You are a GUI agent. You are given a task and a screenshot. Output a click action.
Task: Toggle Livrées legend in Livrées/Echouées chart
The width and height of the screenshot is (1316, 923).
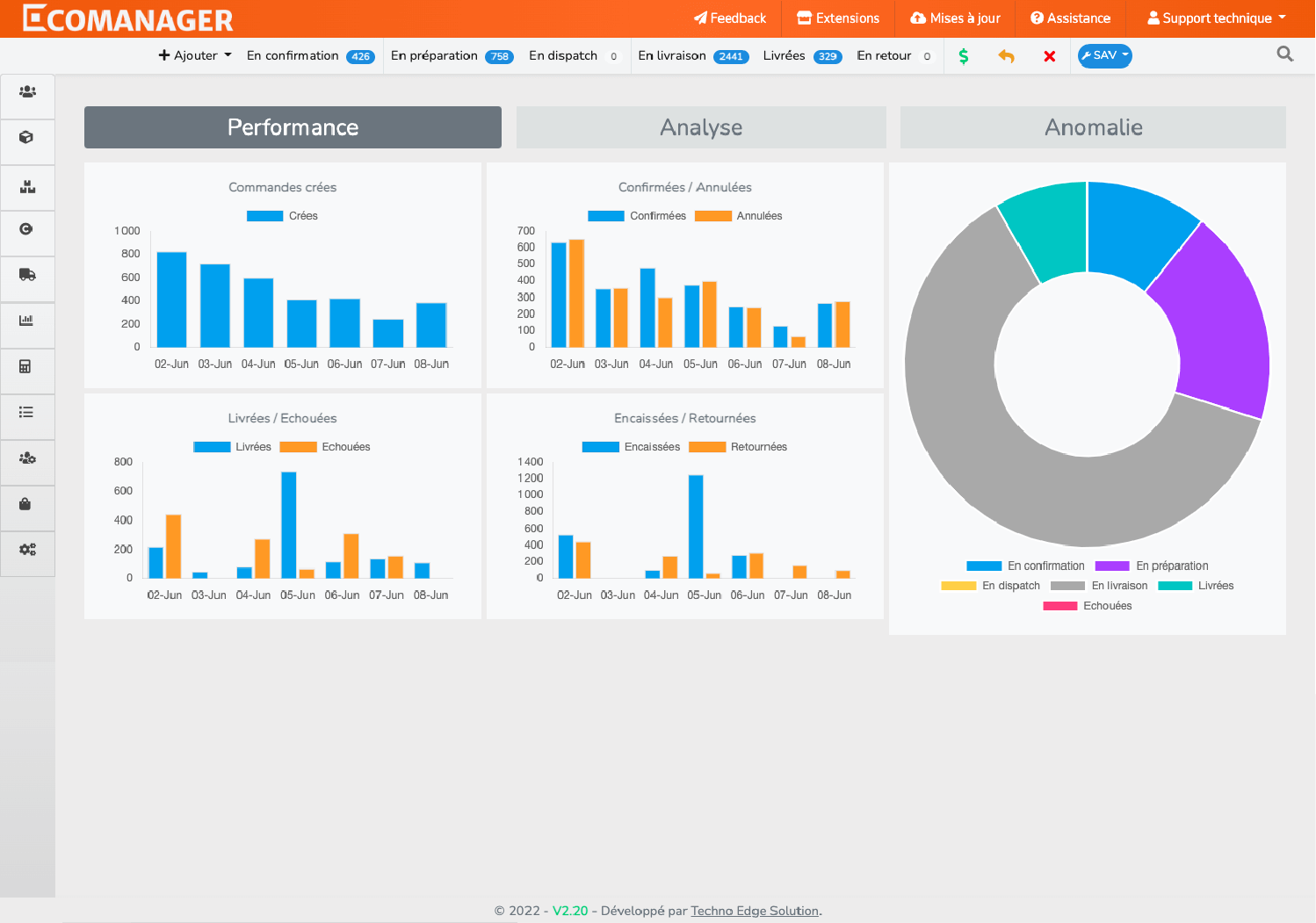(x=232, y=447)
